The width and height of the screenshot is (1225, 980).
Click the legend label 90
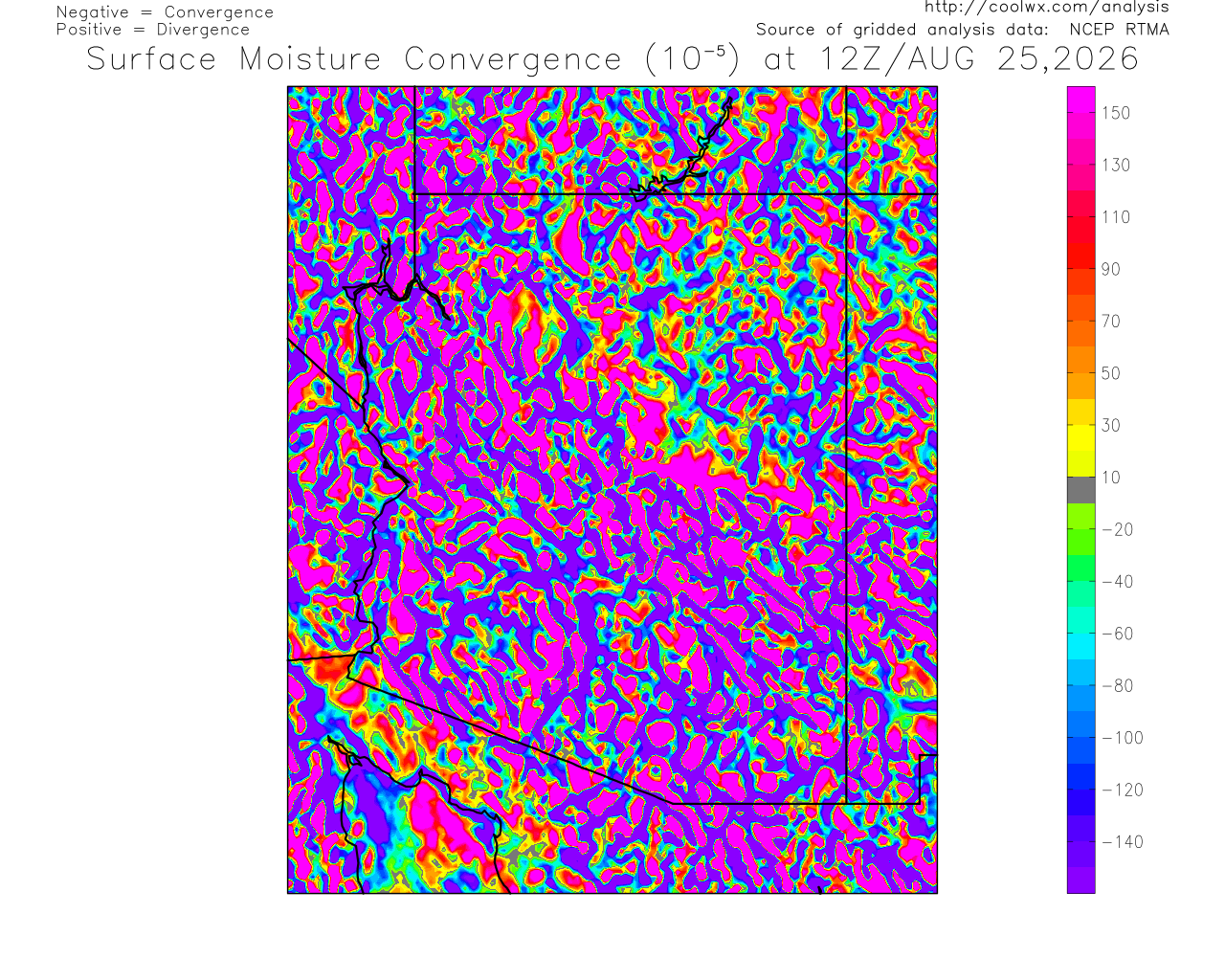(x=1111, y=269)
